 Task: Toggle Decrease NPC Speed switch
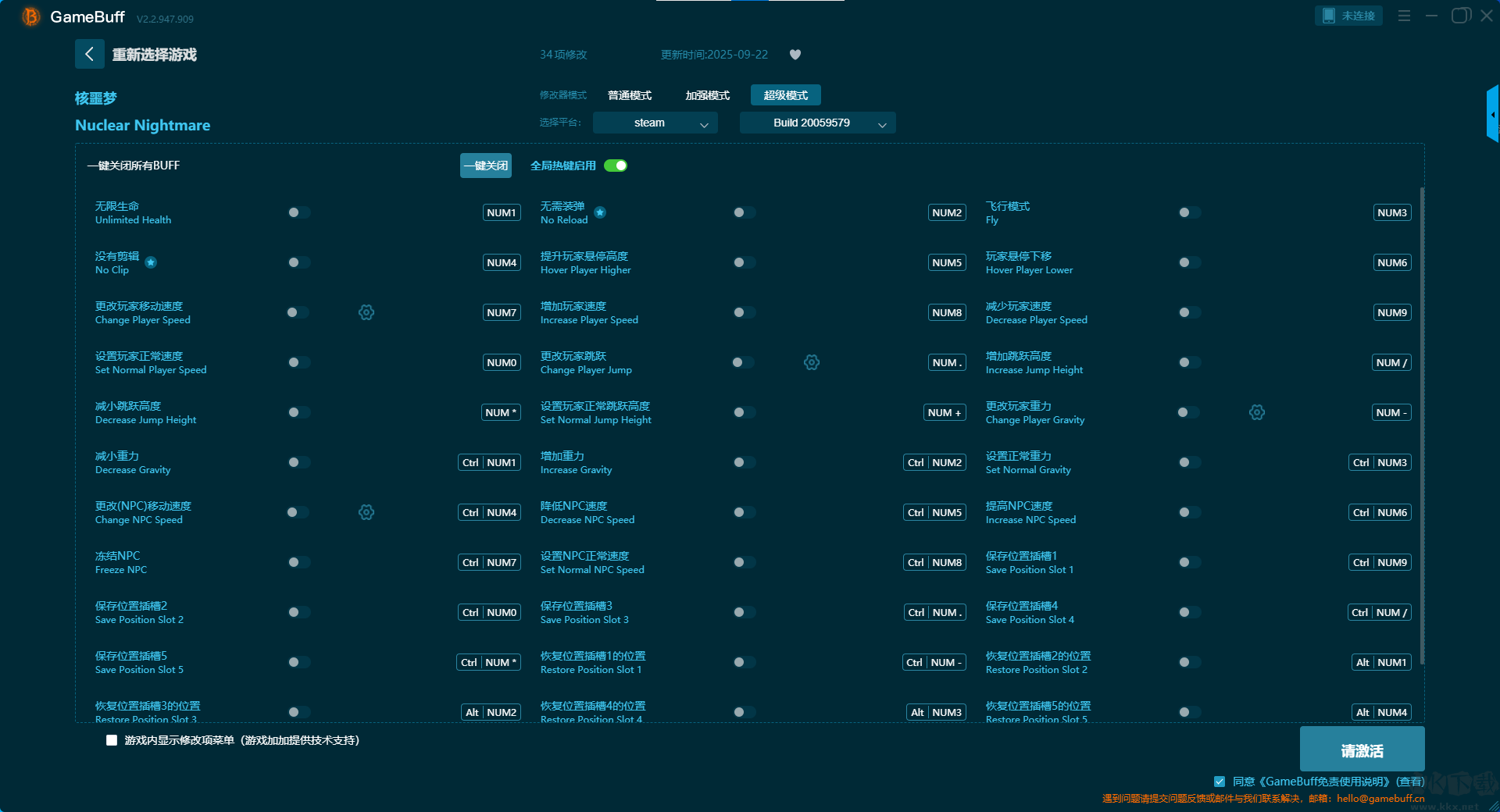[x=744, y=512]
